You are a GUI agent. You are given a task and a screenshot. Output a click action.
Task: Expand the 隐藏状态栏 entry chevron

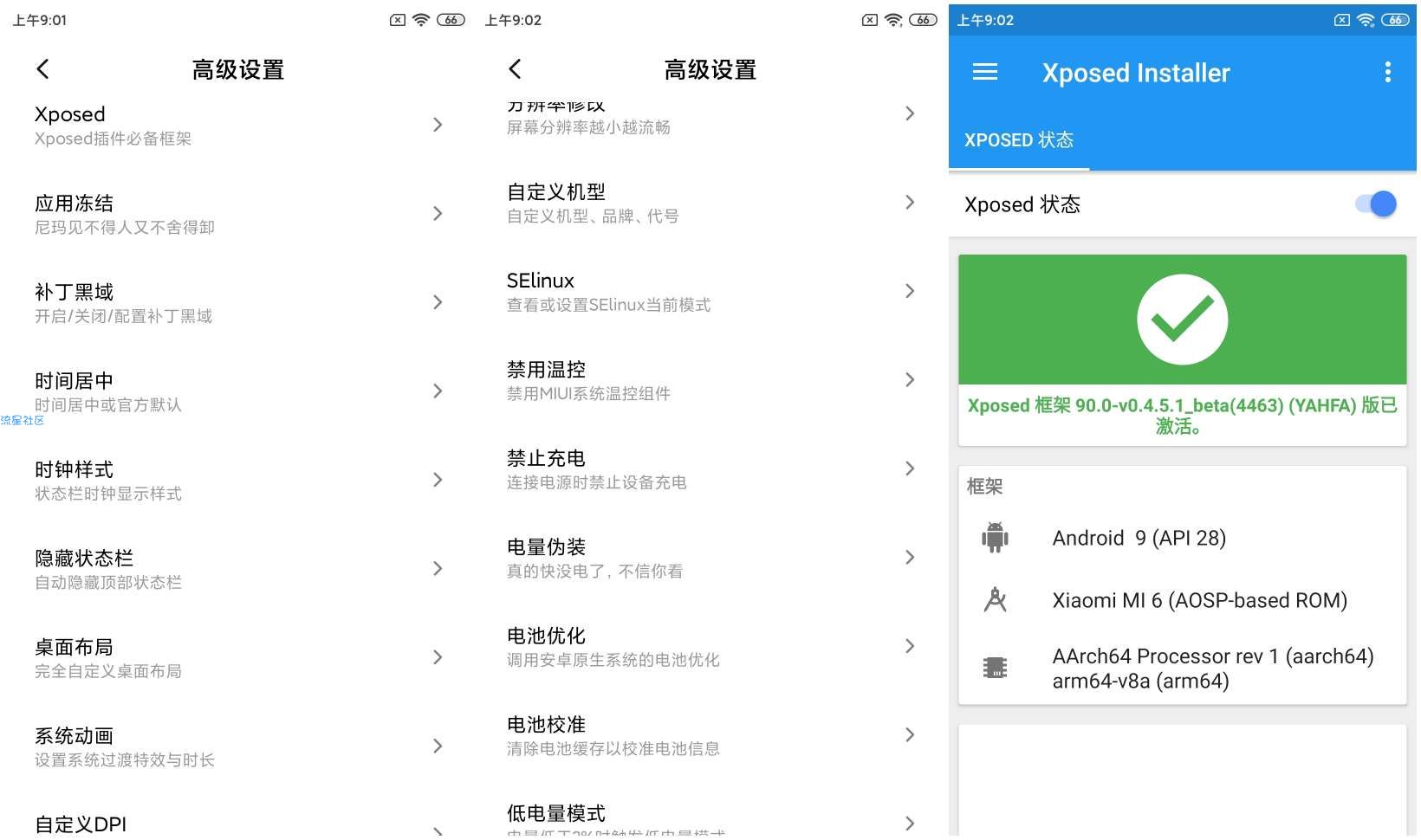(x=438, y=569)
